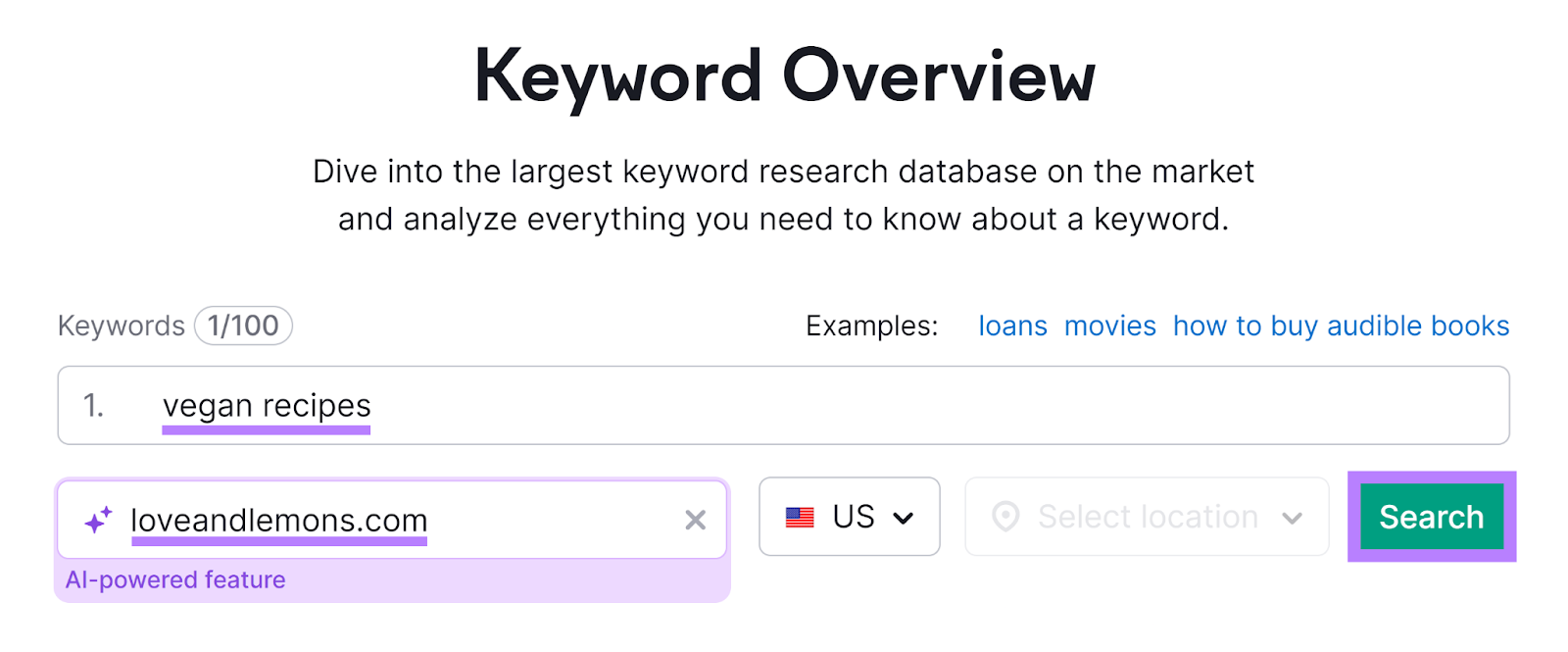
Task: Select the movies example keyword
Action: [1109, 326]
